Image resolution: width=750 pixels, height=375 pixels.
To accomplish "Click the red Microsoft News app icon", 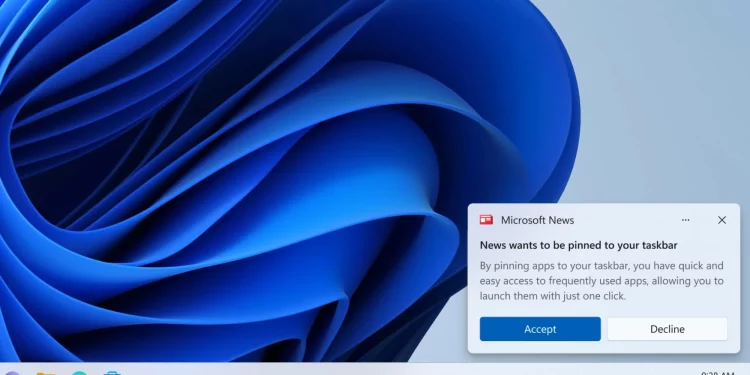I will coord(486,220).
